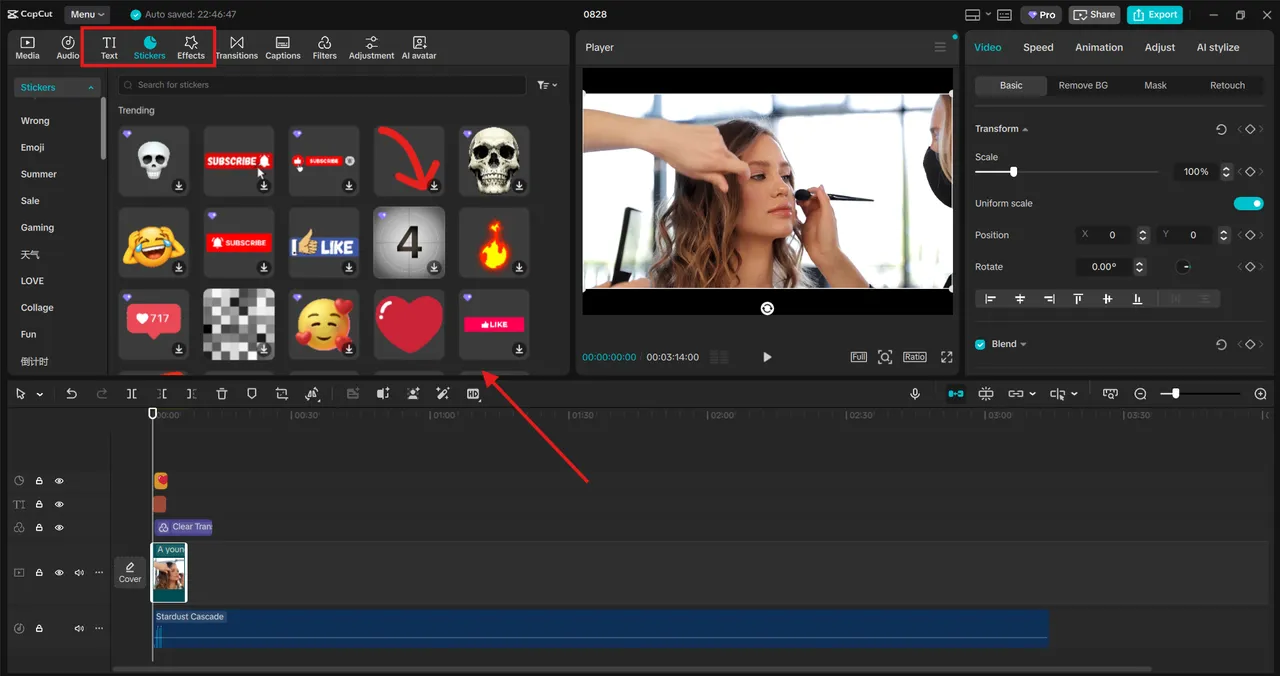
Task: Collapse the Transform section
Action: (1027, 128)
